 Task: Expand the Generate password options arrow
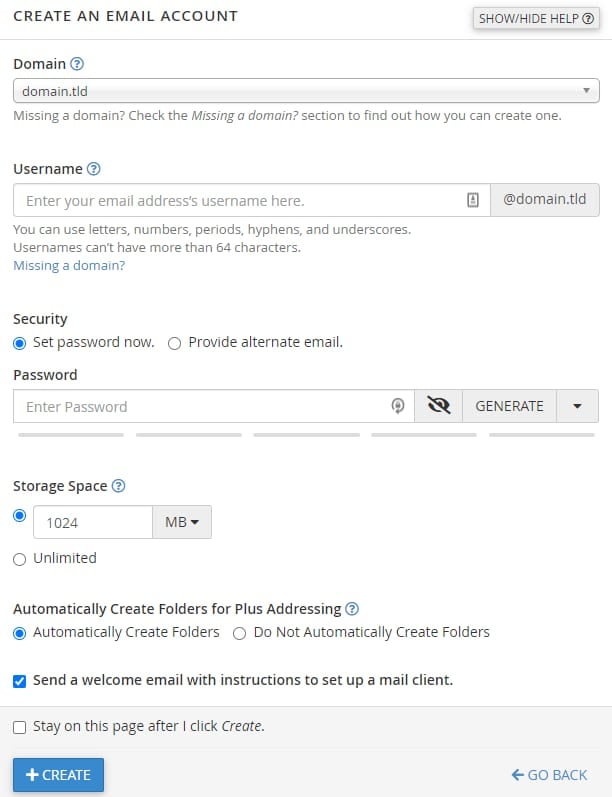click(x=578, y=406)
